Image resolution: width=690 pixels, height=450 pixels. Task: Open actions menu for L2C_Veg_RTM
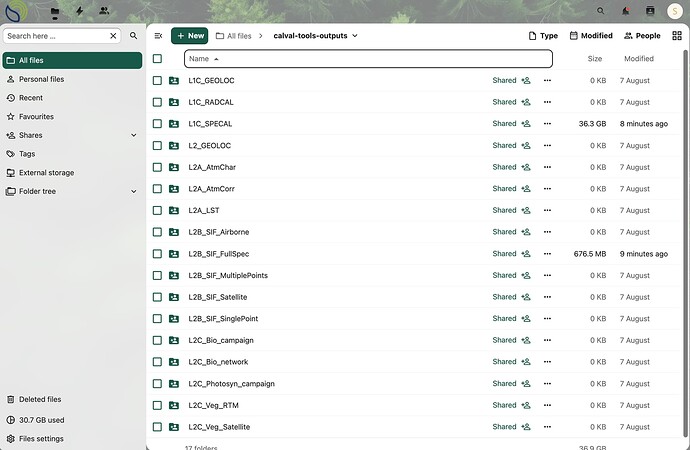547,405
